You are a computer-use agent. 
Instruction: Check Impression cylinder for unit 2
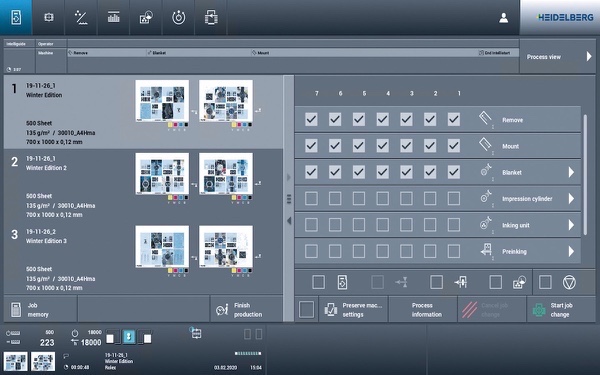pyautogui.click(x=430, y=198)
